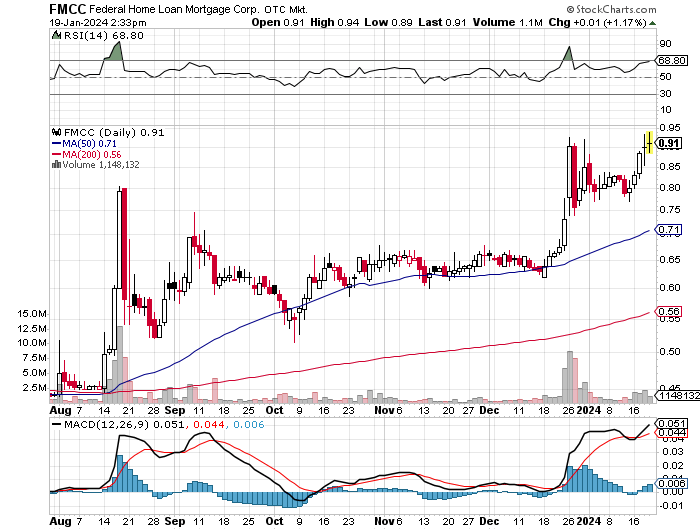Click the 90 label on the RSI axis
The height and width of the screenshot is (530, 700).
coord(665,44)
